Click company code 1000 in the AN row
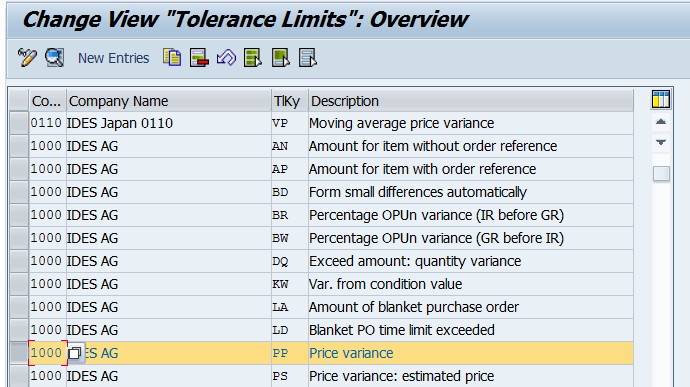Viewport: 690px width, 387px height. click(46, 146)
